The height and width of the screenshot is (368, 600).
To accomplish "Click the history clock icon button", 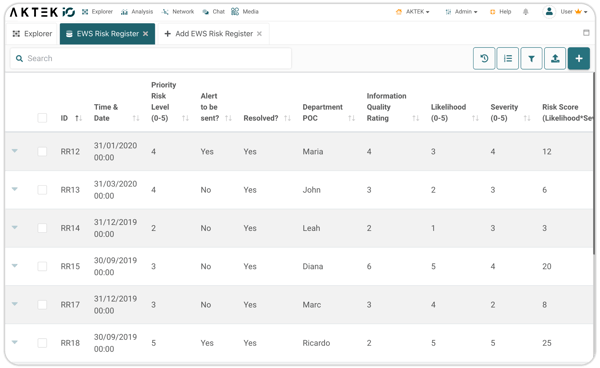I will [x=484, y=59].
